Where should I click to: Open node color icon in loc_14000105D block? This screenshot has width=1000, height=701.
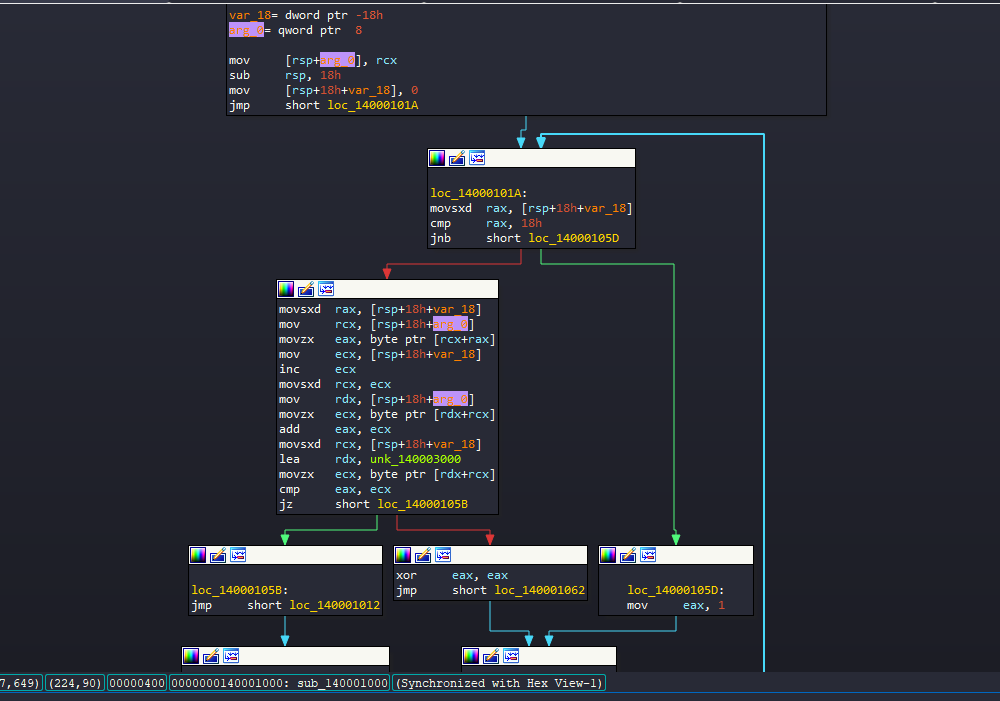click(x=608, y=555)
